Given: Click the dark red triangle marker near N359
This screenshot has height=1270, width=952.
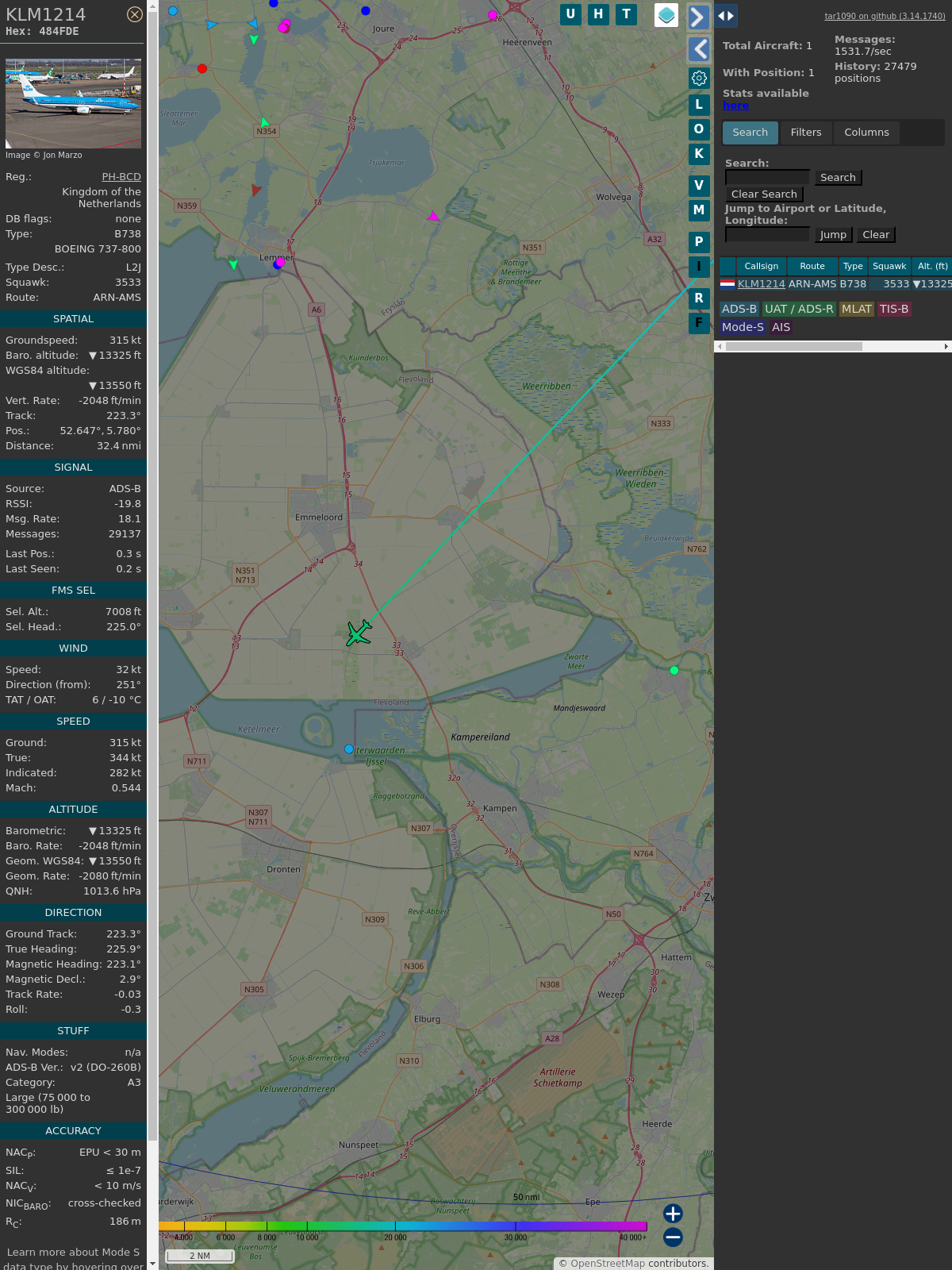Looking at the screenshot, I should point(255,190).
